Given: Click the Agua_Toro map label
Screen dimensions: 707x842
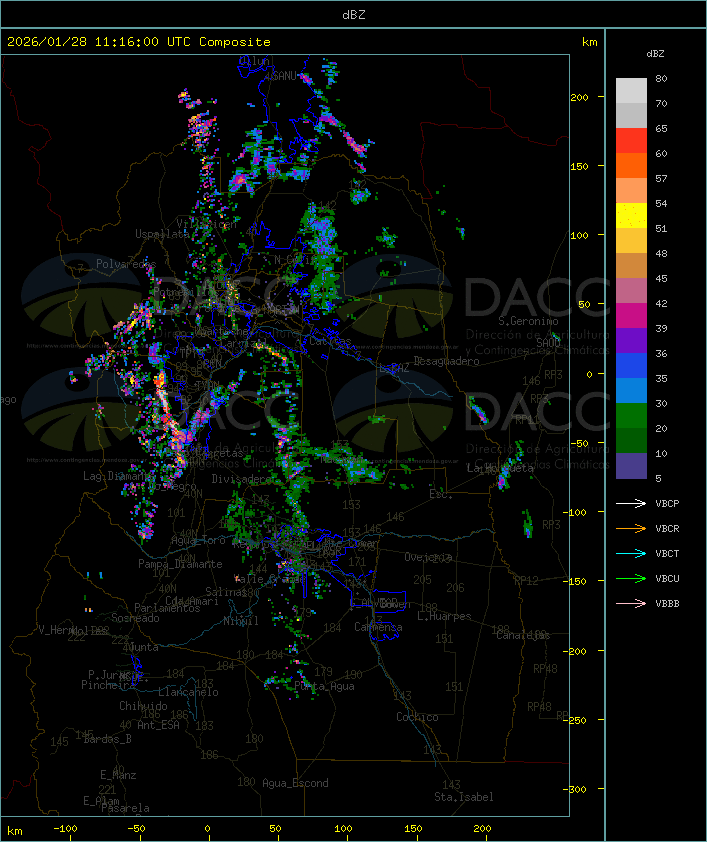Looking at the screenshot, I should coord(198,540).
